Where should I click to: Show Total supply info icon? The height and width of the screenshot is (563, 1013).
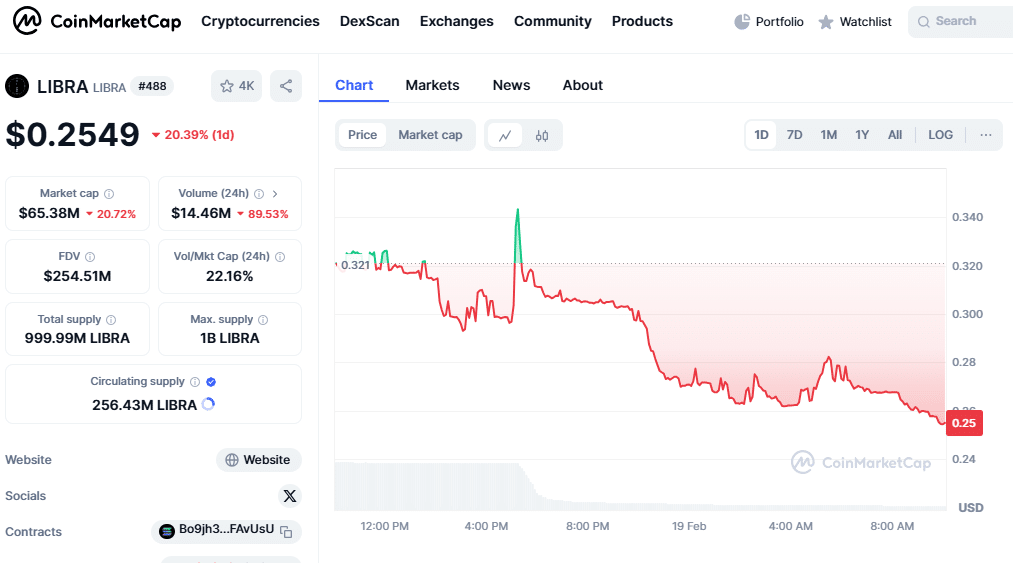pyautogui.click(x=111, y=320)
